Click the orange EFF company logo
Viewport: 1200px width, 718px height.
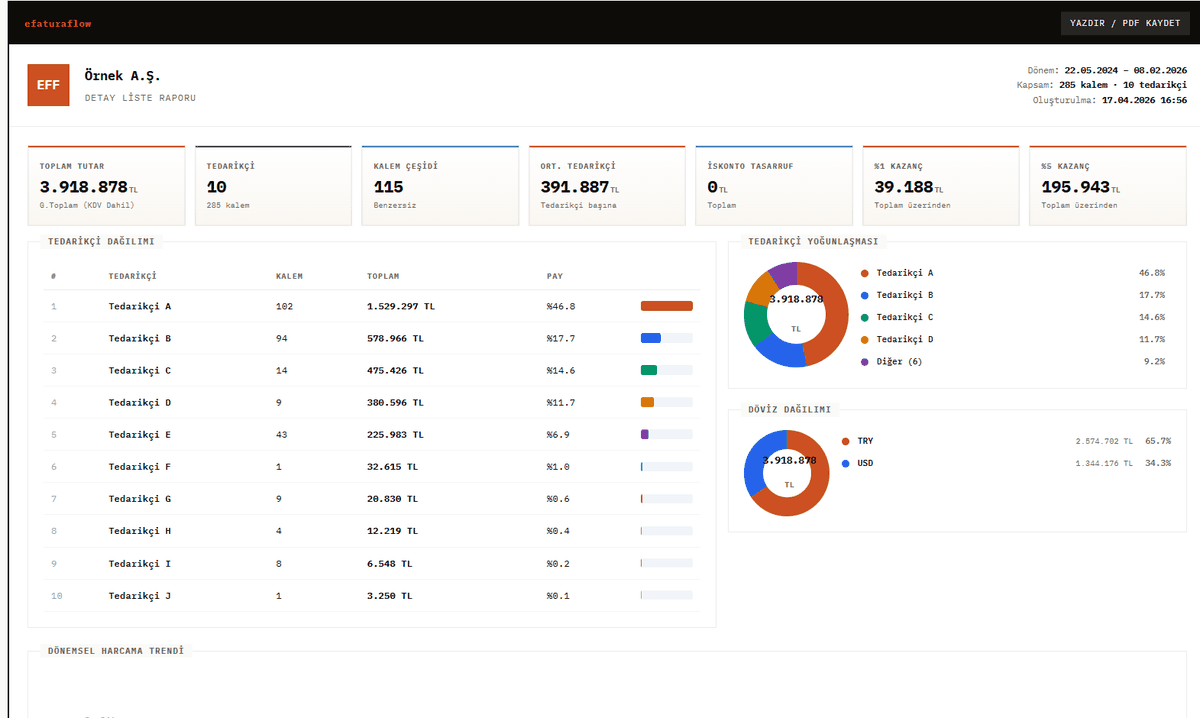tap(48, 85)
